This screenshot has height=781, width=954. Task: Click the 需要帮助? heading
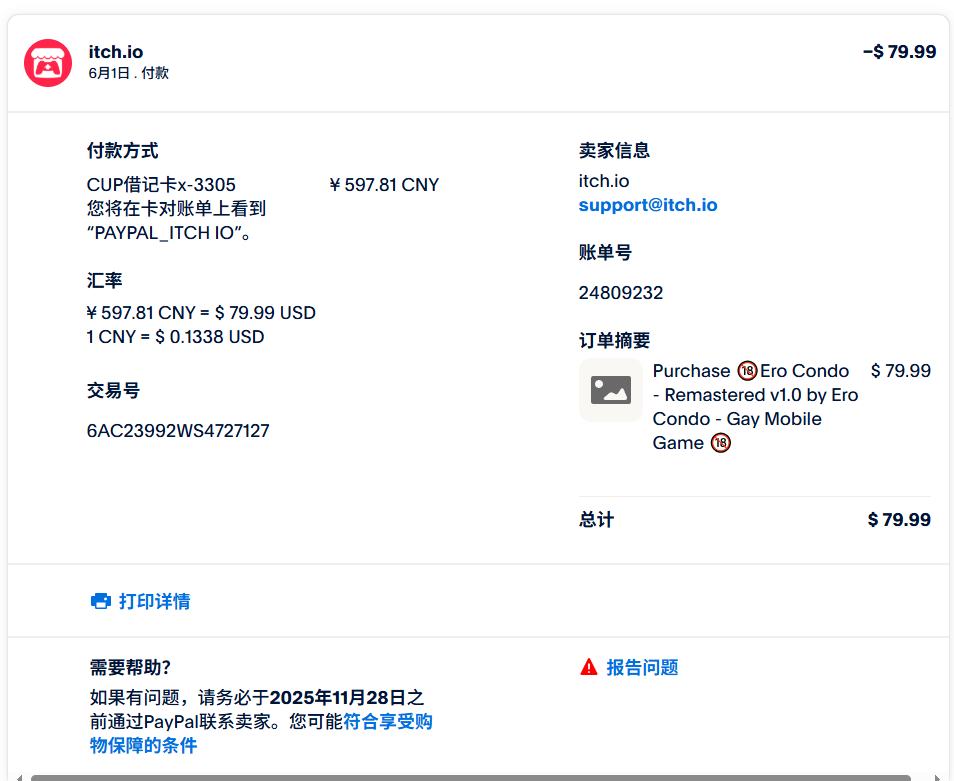coord(130,667)
